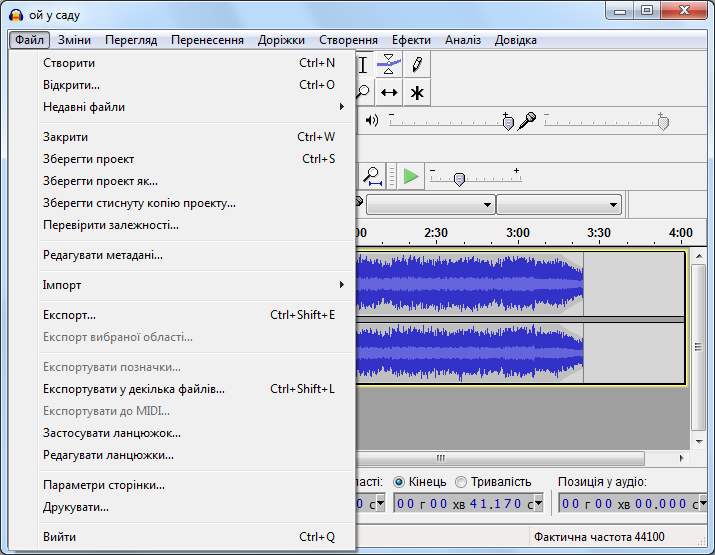Open the Перегляд menu
Image resolution: width=715 pixels, height=555 pixels.
(131, 40)
